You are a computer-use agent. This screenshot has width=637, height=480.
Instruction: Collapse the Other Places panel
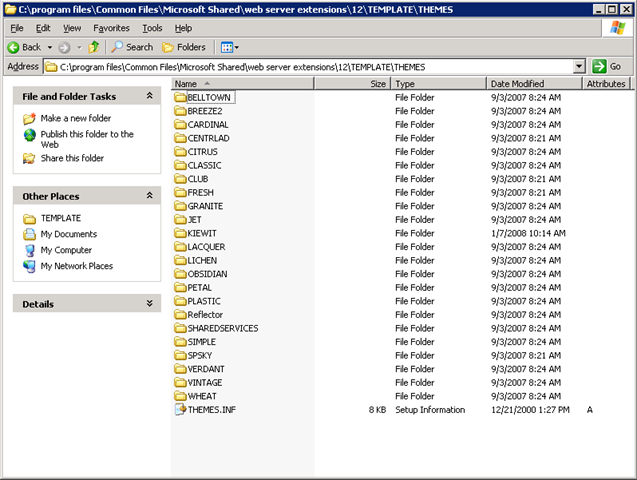click(150, 196)
